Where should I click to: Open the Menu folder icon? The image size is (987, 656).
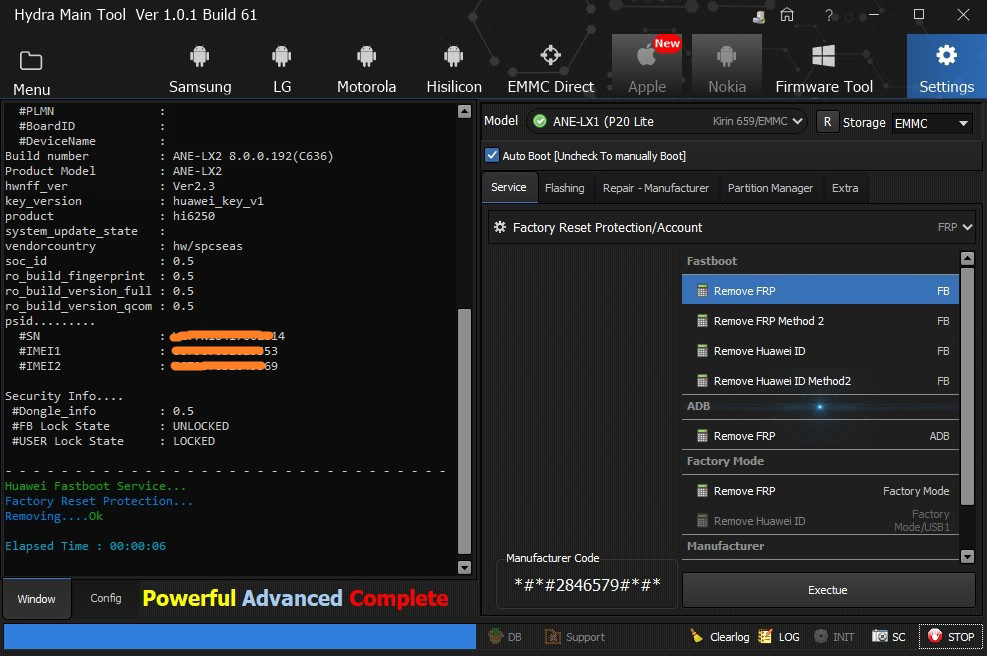tap(31, 61)
